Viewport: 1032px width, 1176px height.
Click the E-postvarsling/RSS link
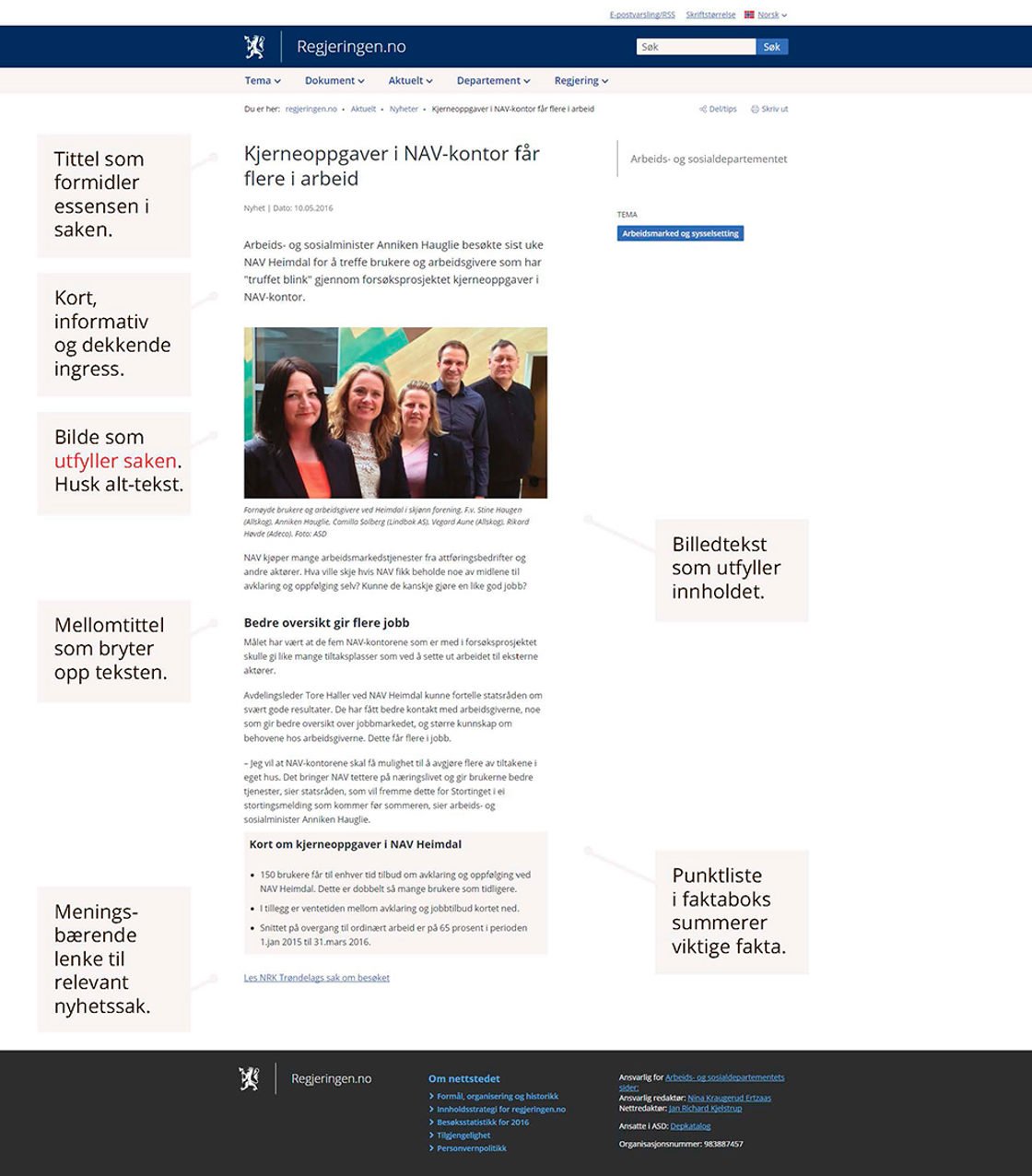click(x=642, y=15)
